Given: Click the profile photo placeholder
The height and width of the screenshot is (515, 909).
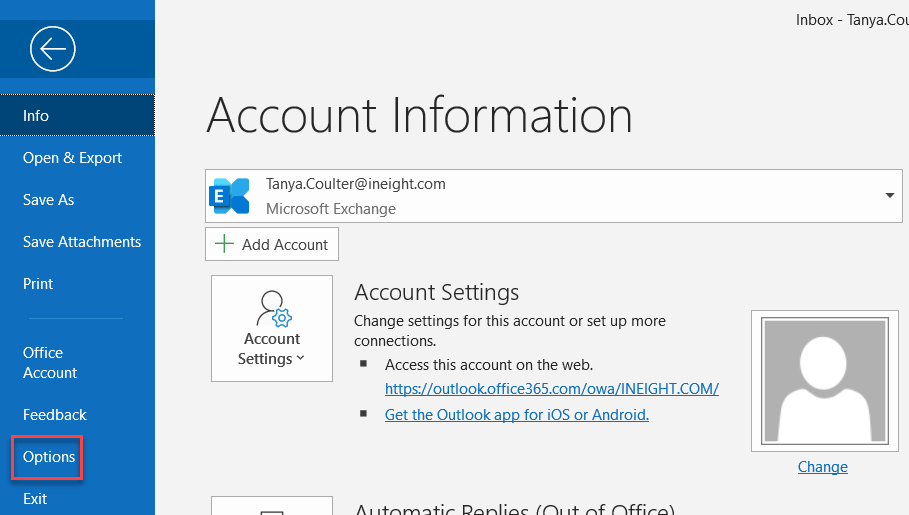Looking at the screenshot, I should pyautogui.click(x=825, y=380).
